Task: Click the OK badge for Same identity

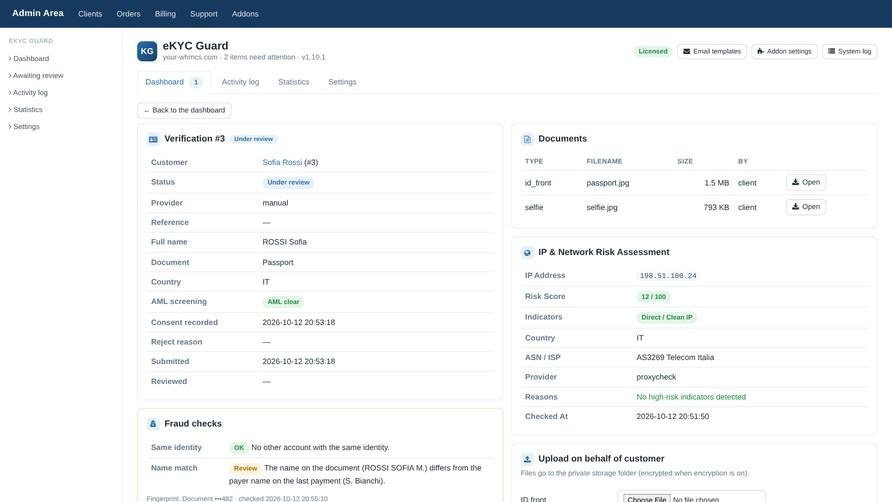Action: pyautogui.click(x=239, y=447)
